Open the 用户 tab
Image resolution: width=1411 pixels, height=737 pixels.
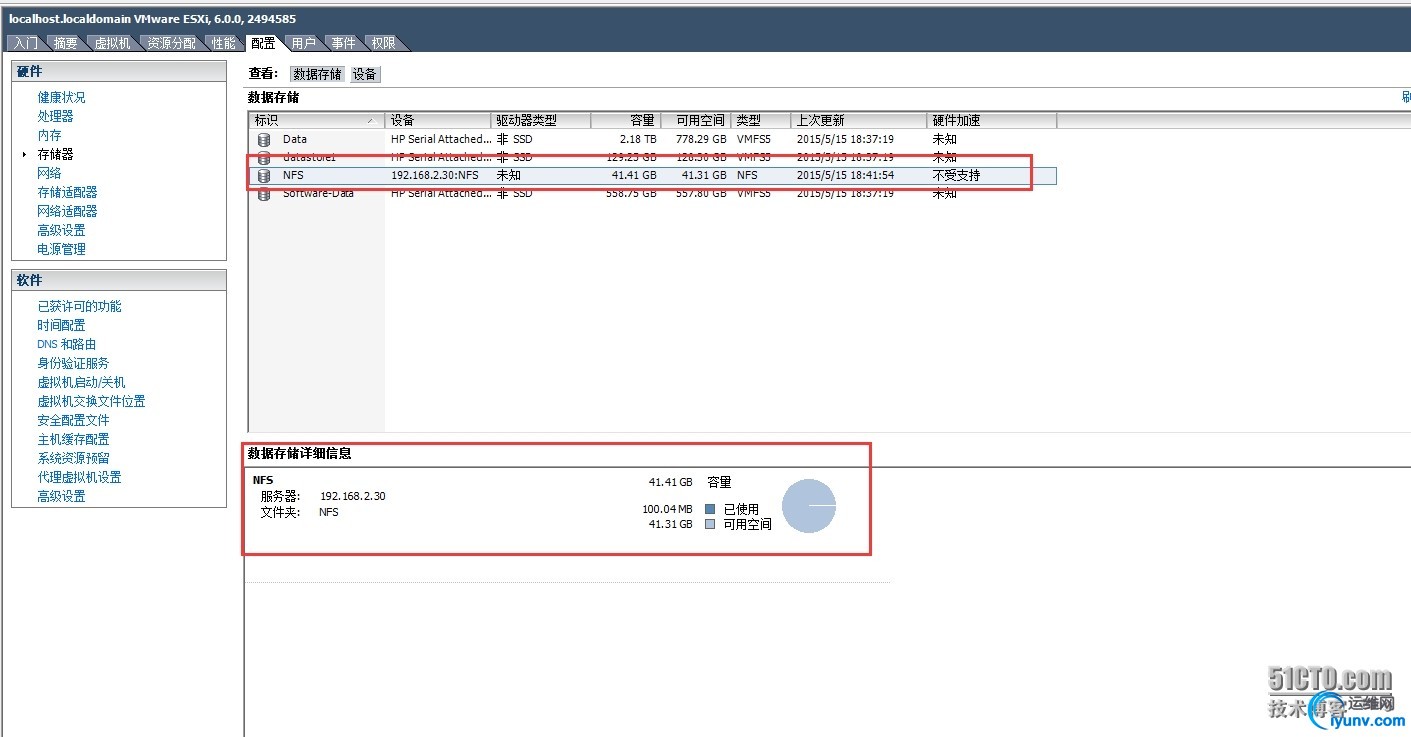[x=304, y=43]
